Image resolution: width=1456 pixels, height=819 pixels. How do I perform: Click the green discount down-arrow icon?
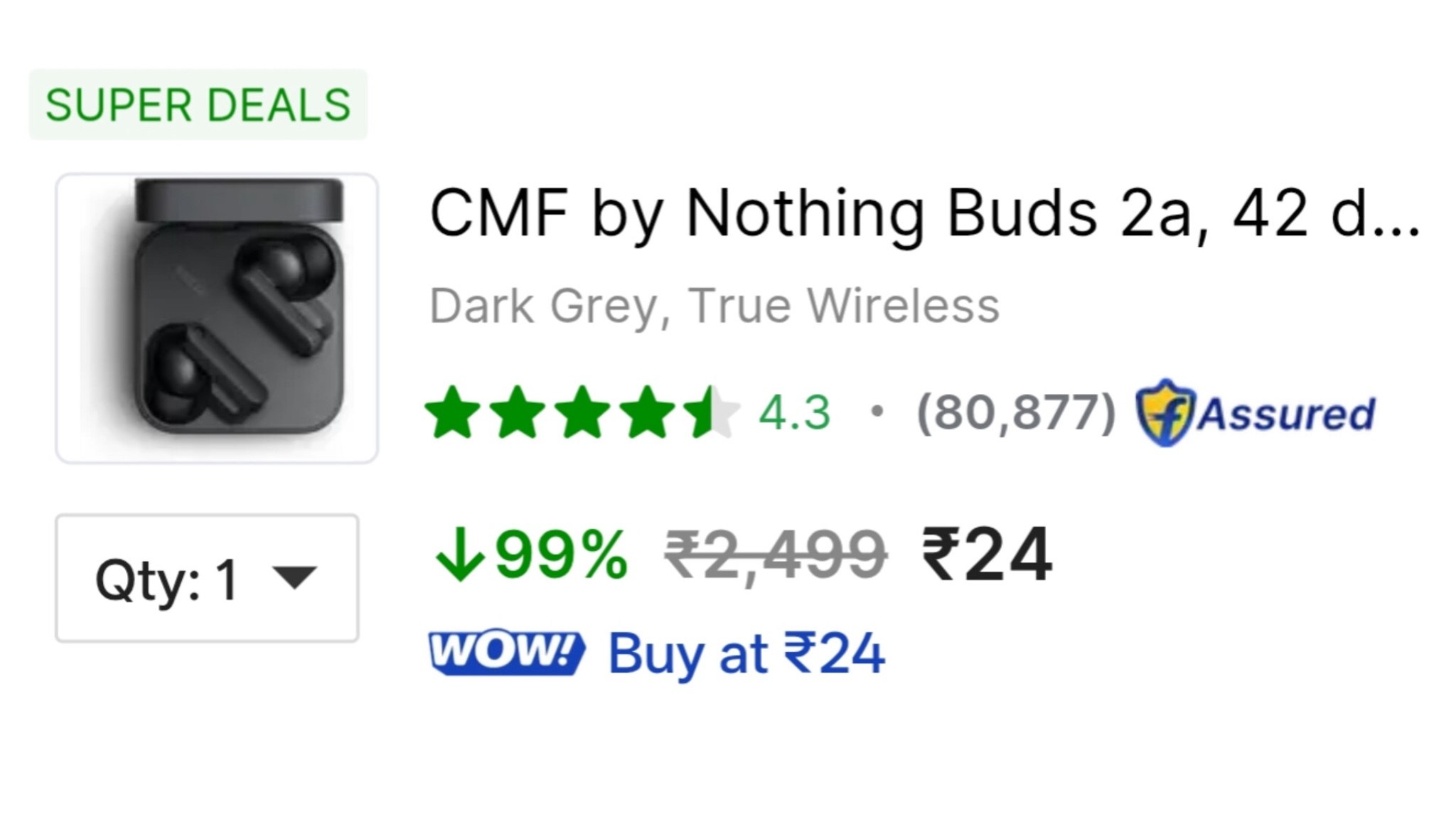[x=460, y=555]
